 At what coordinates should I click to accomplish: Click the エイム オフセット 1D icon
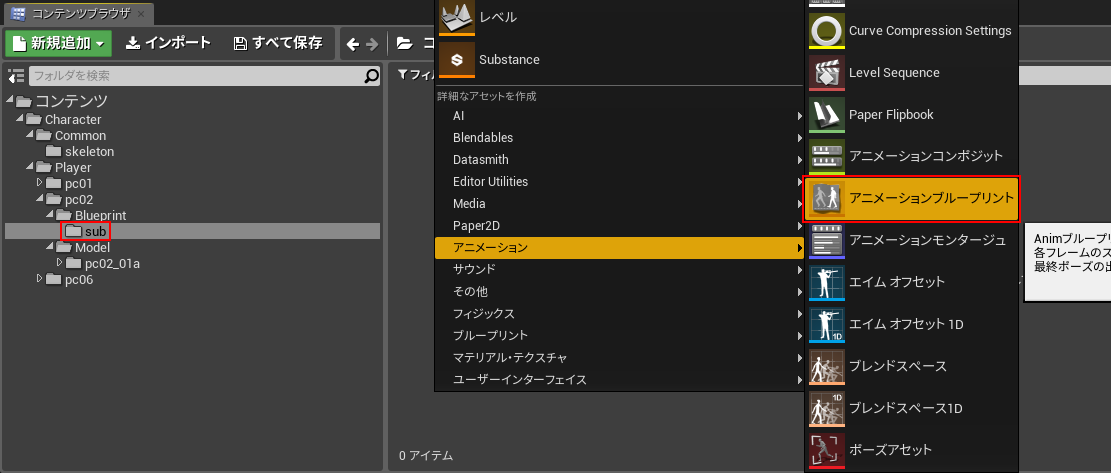826,324
